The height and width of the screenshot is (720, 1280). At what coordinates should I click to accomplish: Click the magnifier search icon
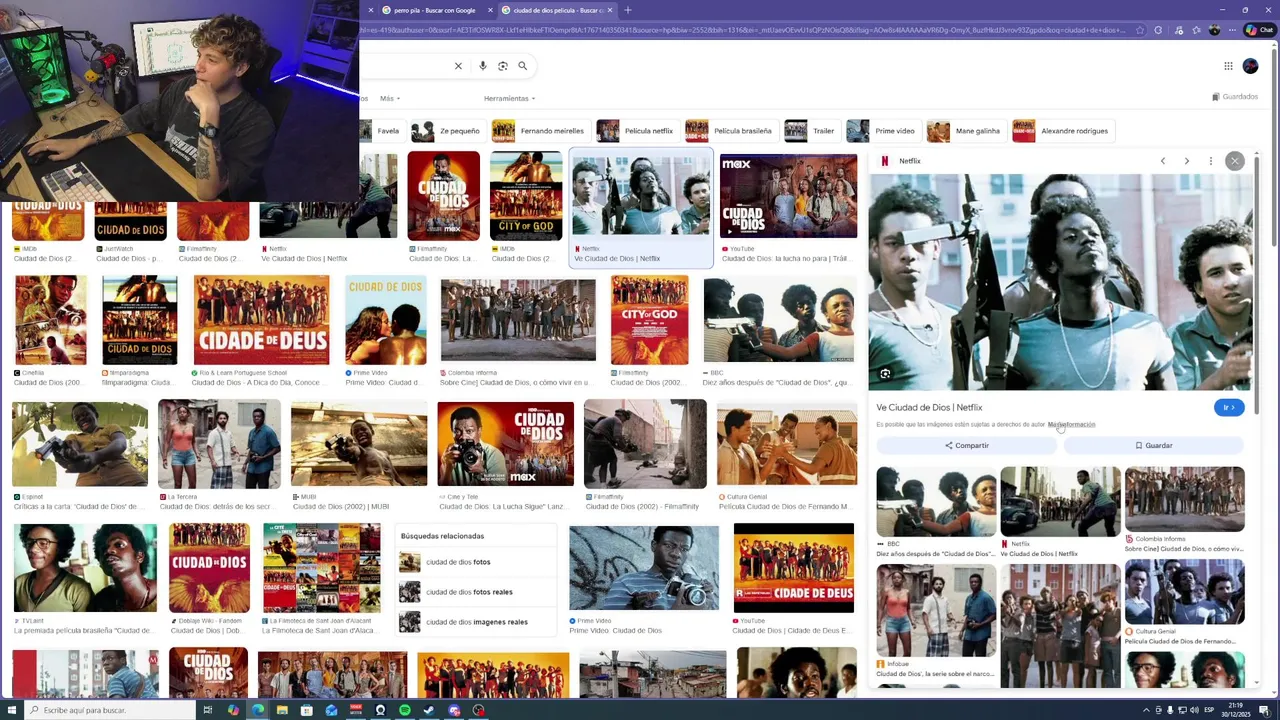coord(522,66)
